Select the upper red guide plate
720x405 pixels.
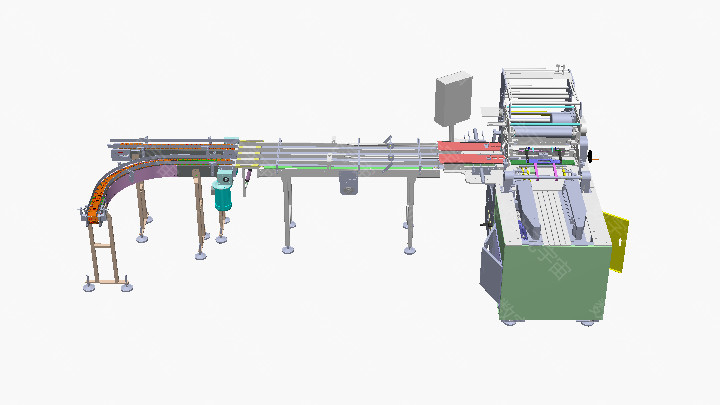click(x=470, y=146)
